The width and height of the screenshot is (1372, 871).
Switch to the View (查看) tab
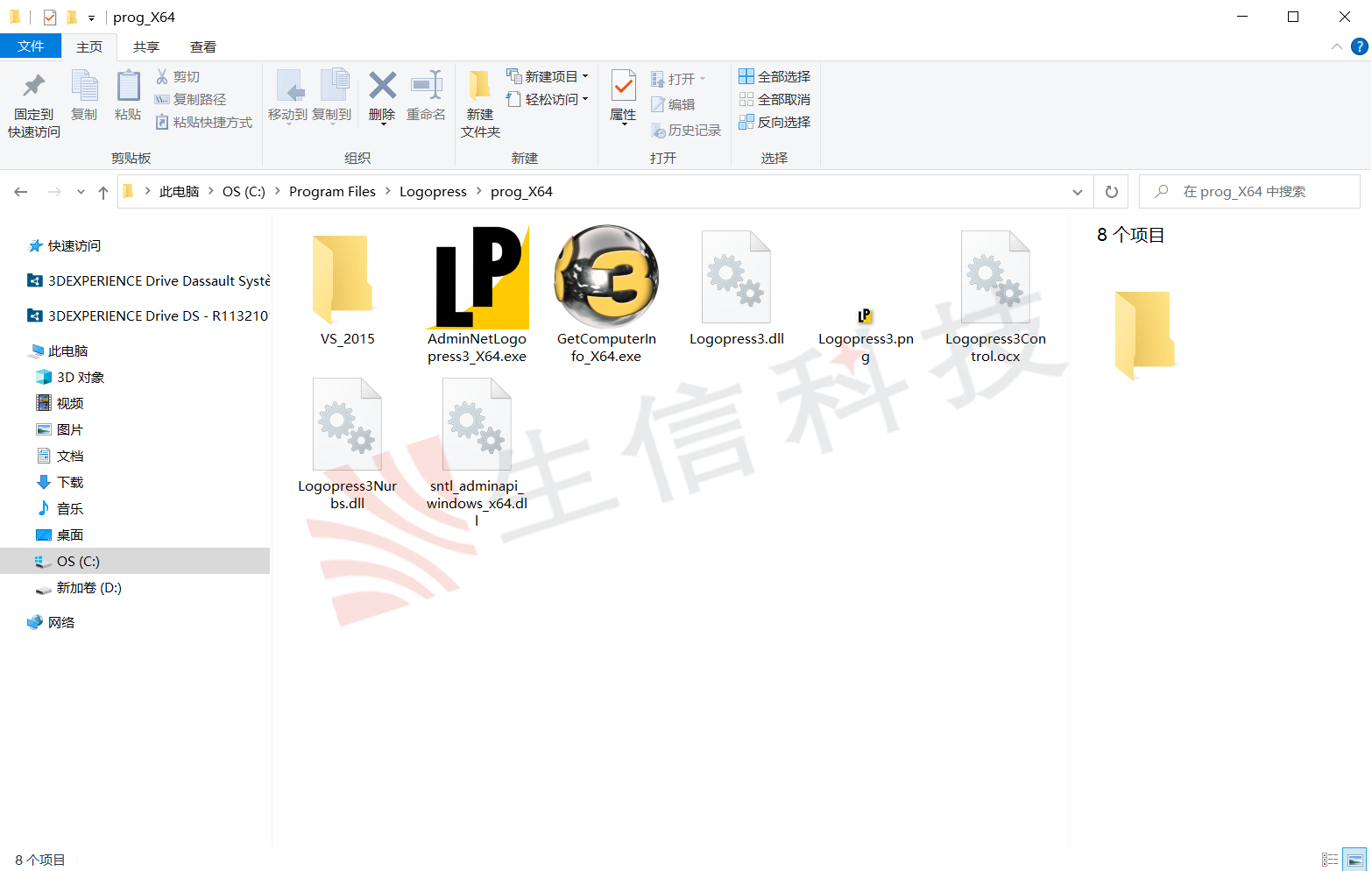click(x=203, y=47)
